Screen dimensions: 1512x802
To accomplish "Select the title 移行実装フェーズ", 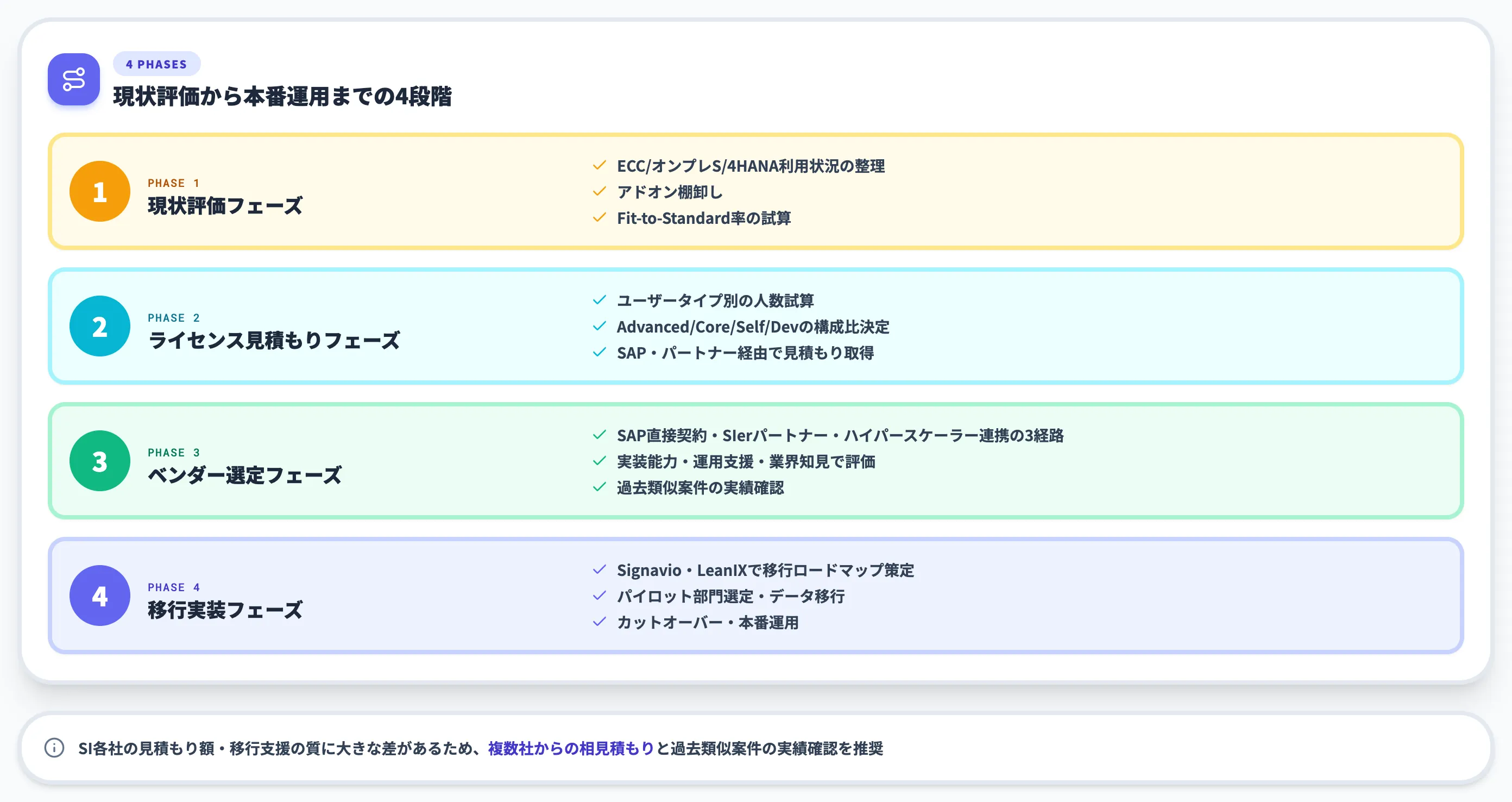I will (x=225, y=610).
